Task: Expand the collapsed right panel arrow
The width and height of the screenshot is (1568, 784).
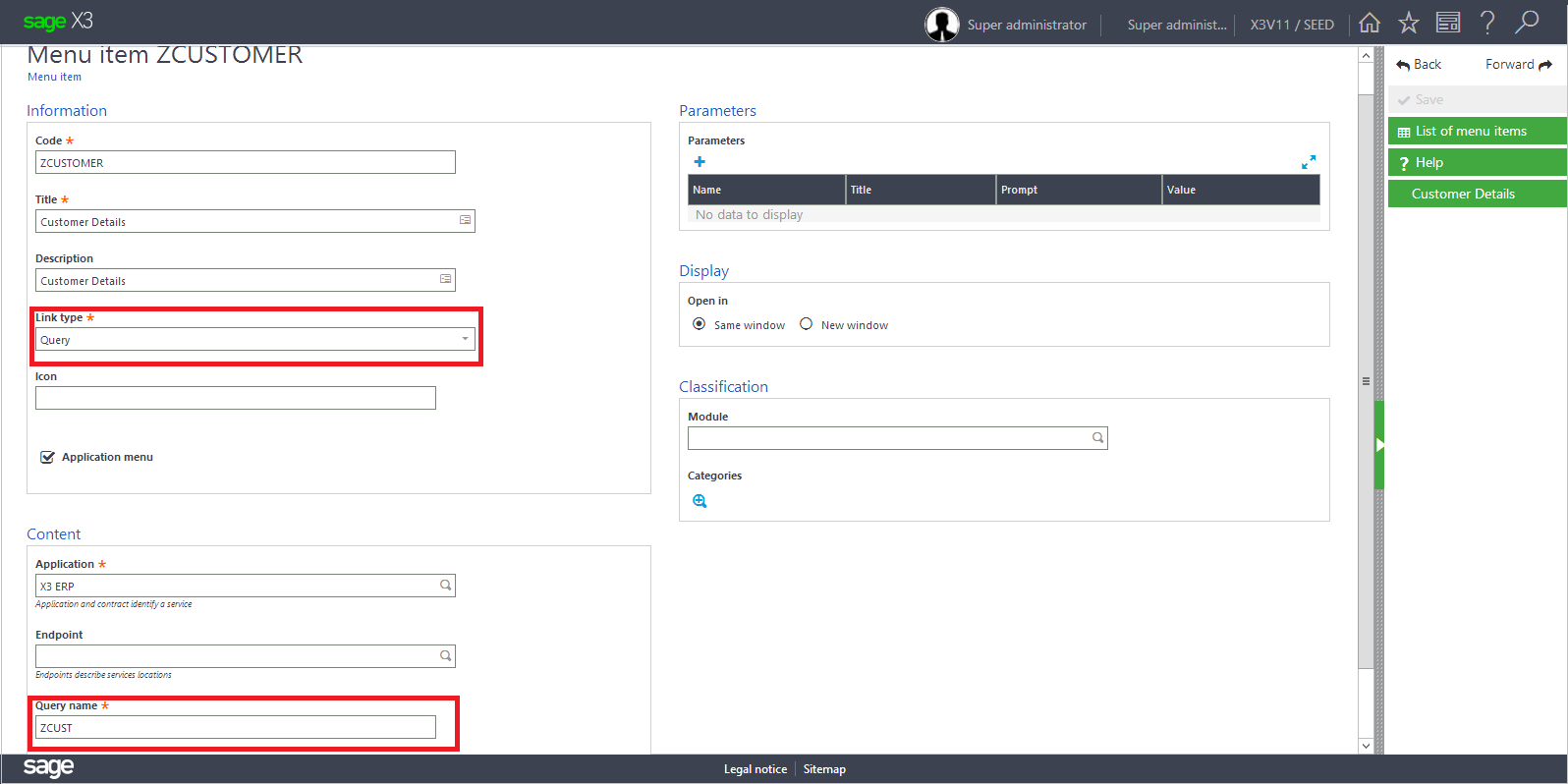Action: (x=1379, y=445)
